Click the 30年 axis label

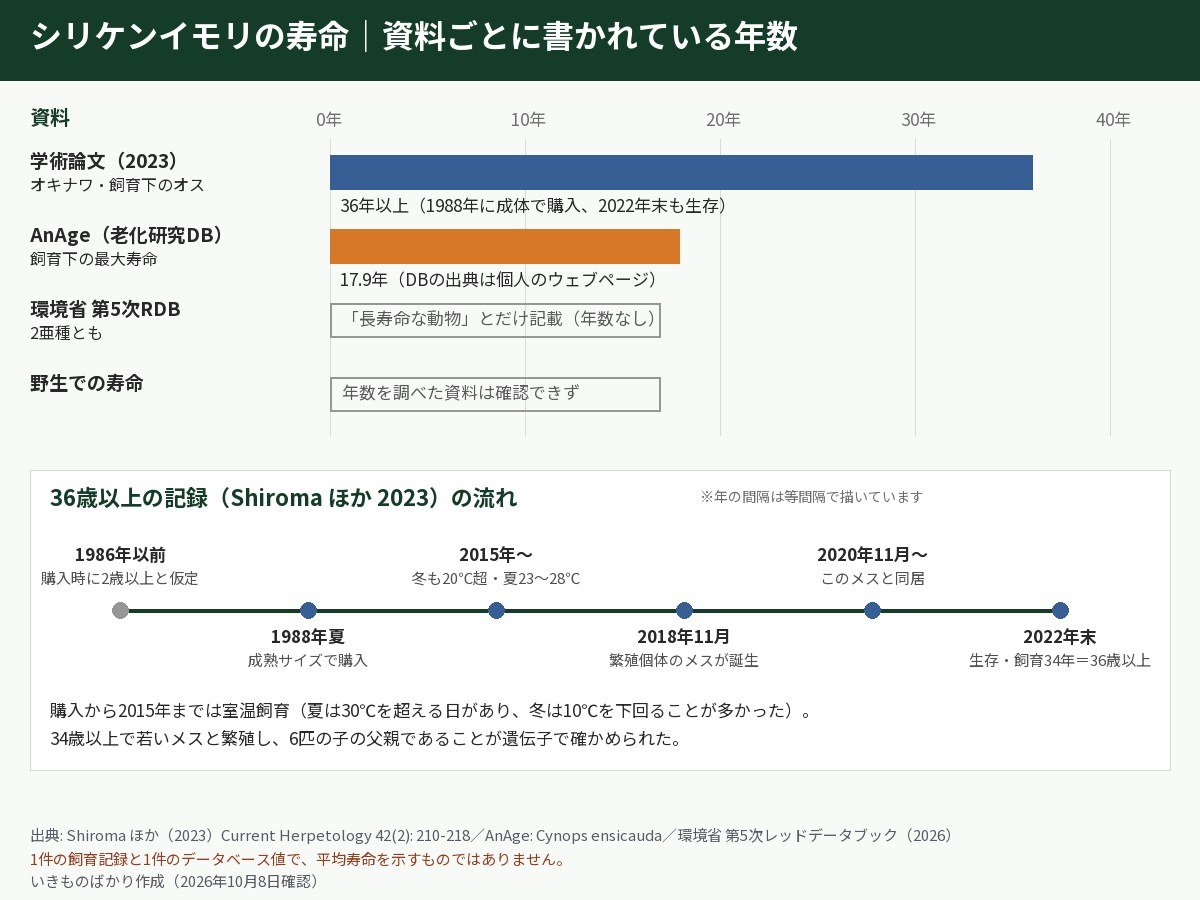(x=918, y=120)
